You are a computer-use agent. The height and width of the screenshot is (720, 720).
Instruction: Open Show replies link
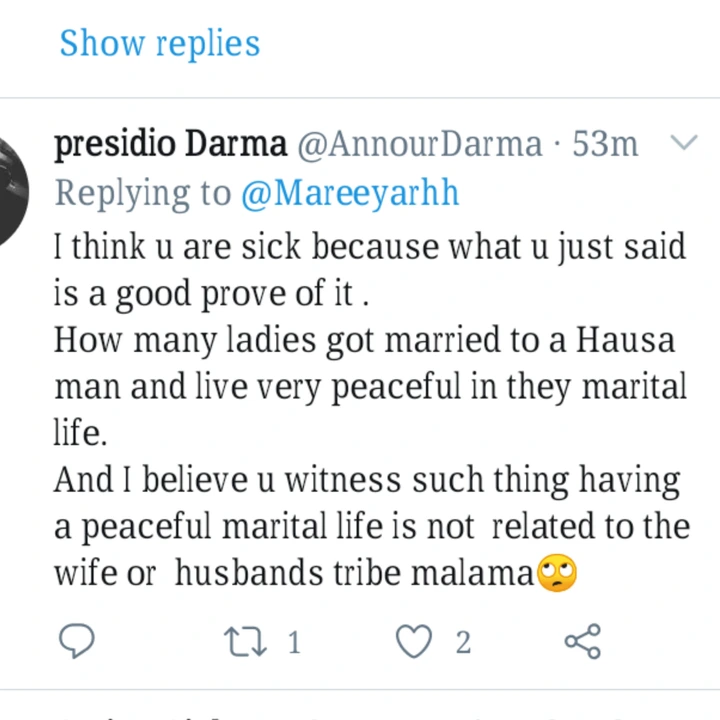[x=160, y=43]
